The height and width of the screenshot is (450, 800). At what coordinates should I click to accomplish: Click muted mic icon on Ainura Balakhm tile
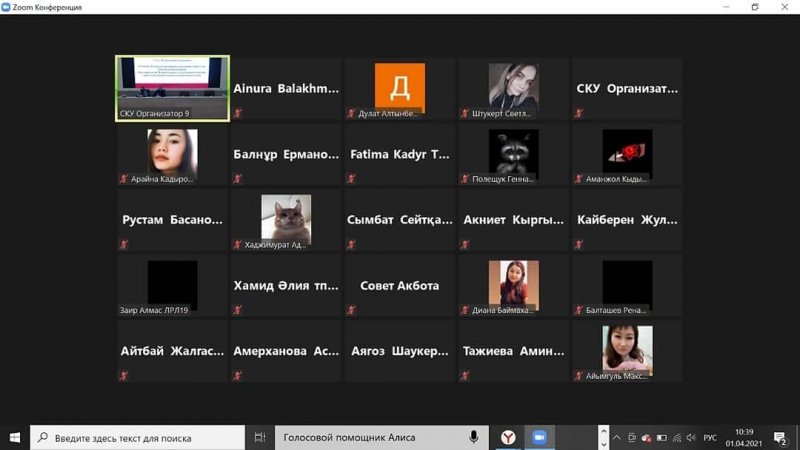[x=238, y=114]
